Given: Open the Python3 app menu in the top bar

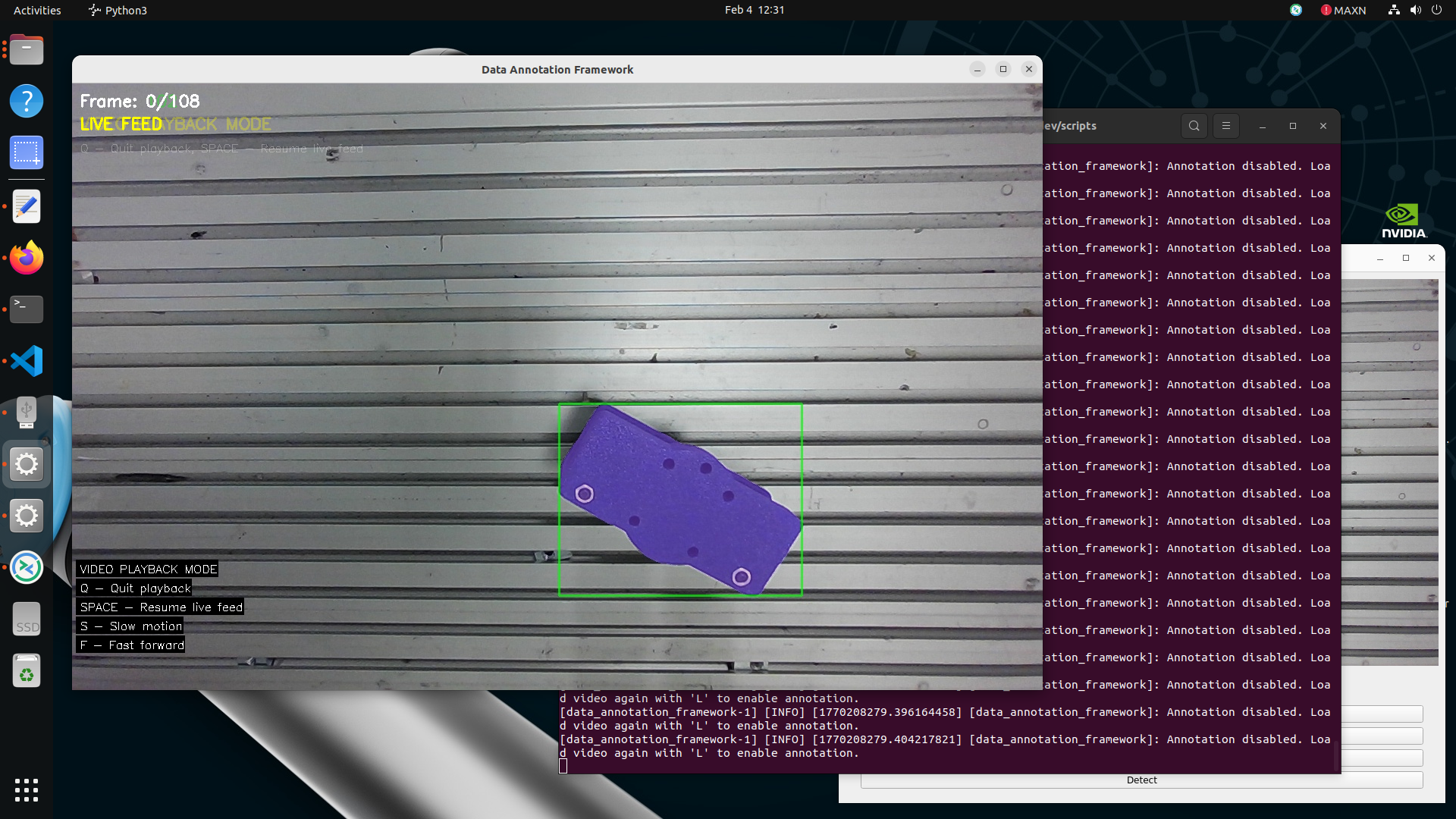Looking at the screenshot, I should click(118, 10).
